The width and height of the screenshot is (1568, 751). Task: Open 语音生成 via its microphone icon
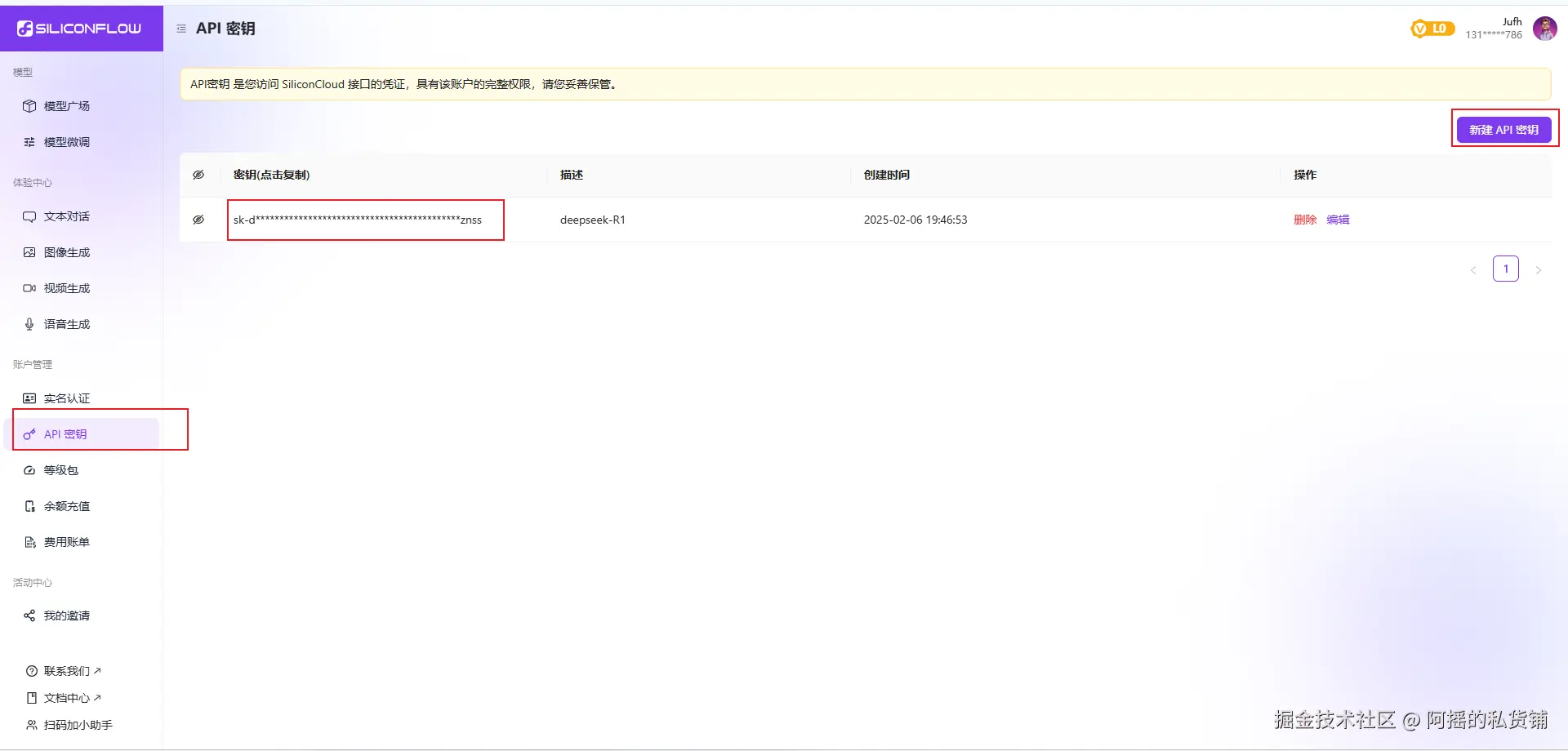click(x=29, y=324)
